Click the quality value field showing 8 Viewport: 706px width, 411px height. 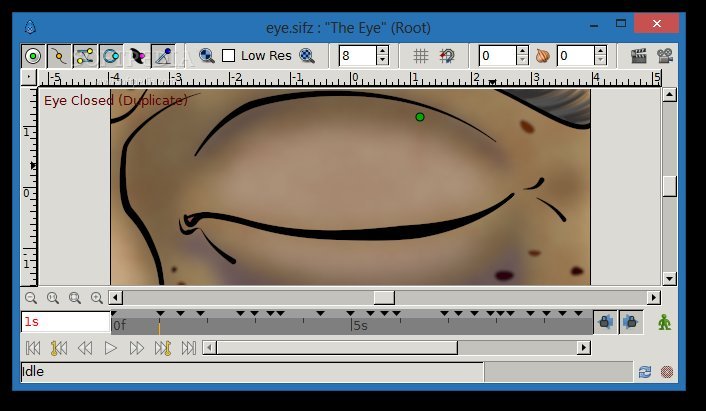click(358, 56)
